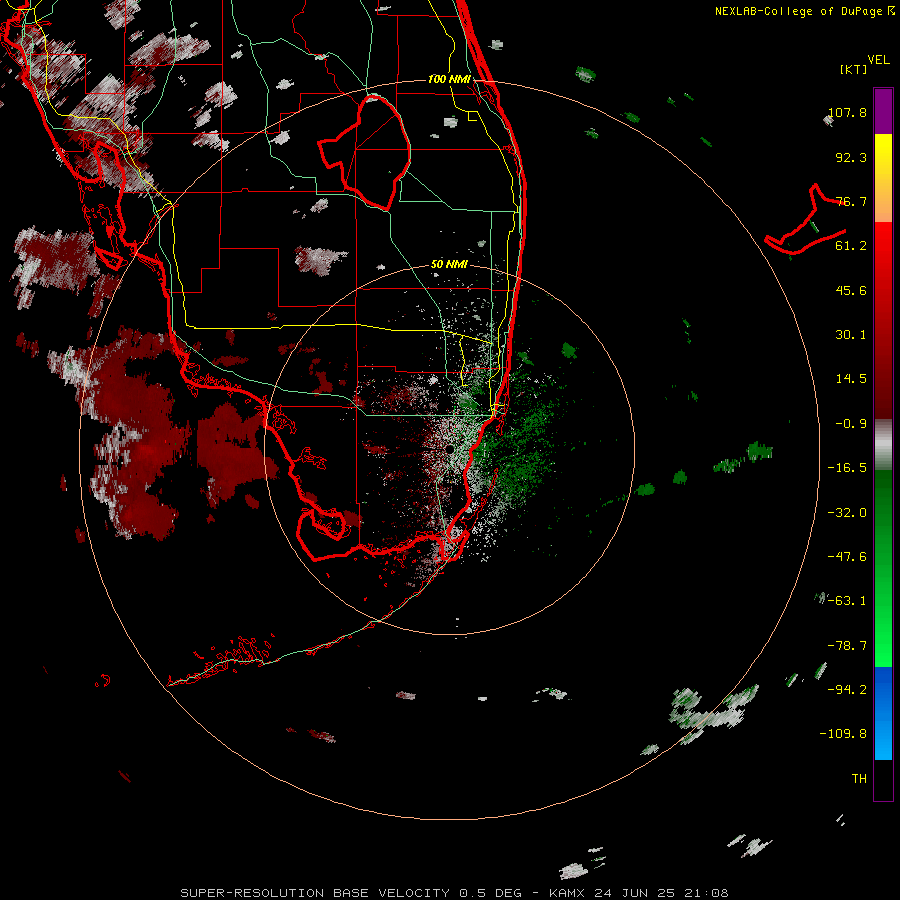
Task: Click the blue segment of velocity color bar
Action: 883,713
